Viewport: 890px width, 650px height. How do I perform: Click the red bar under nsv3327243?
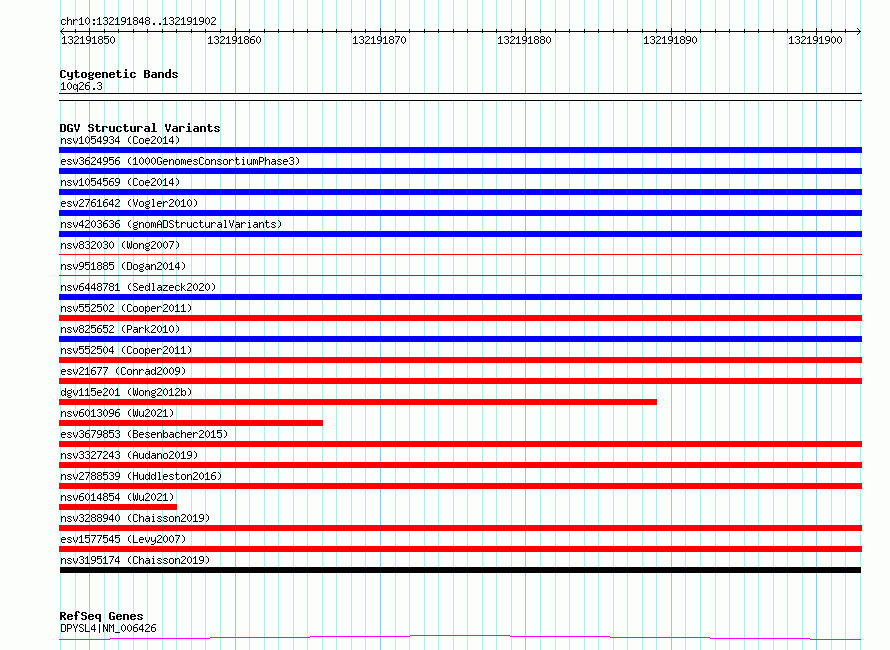pyautogui.click(x=460, y=465)
